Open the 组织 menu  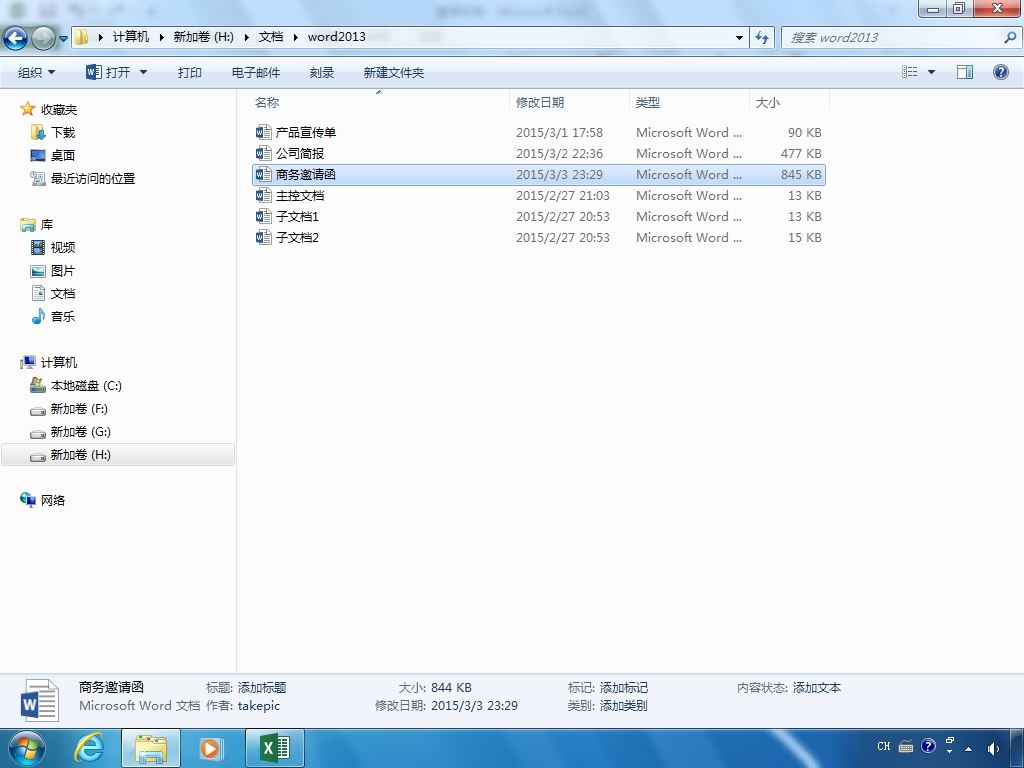(36, 72)
